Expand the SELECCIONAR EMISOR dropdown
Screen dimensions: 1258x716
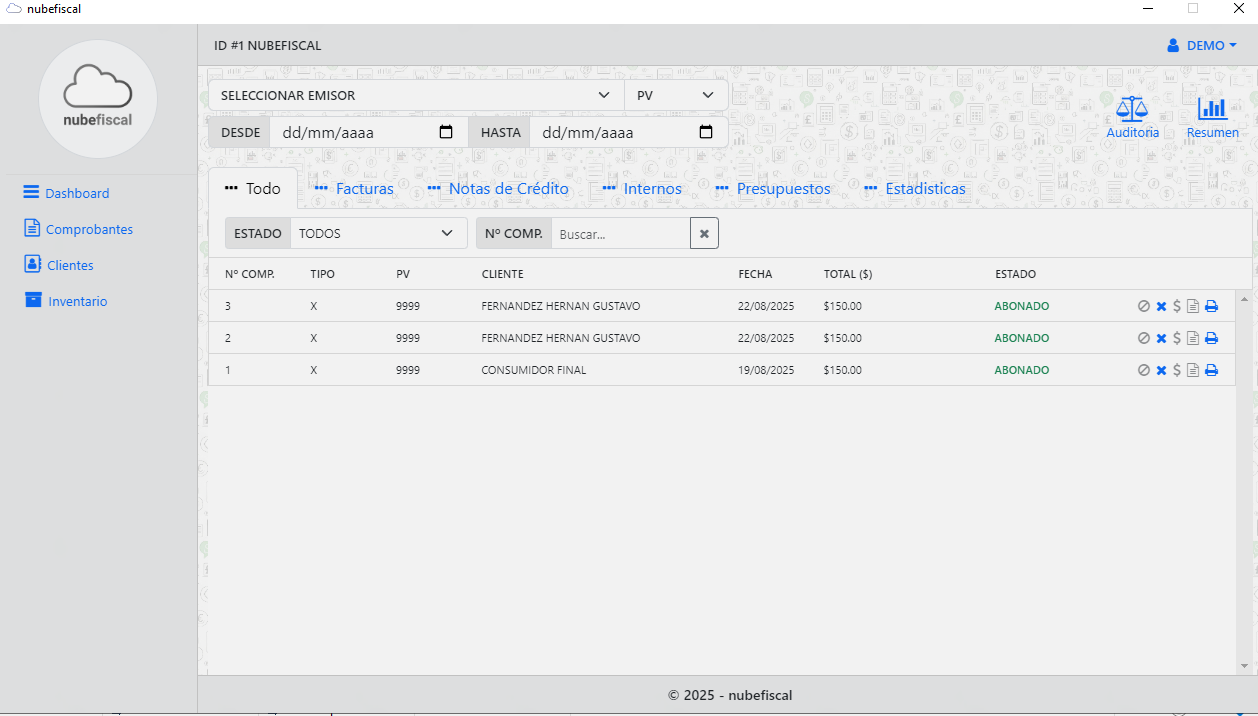click(x=416, y=96)
